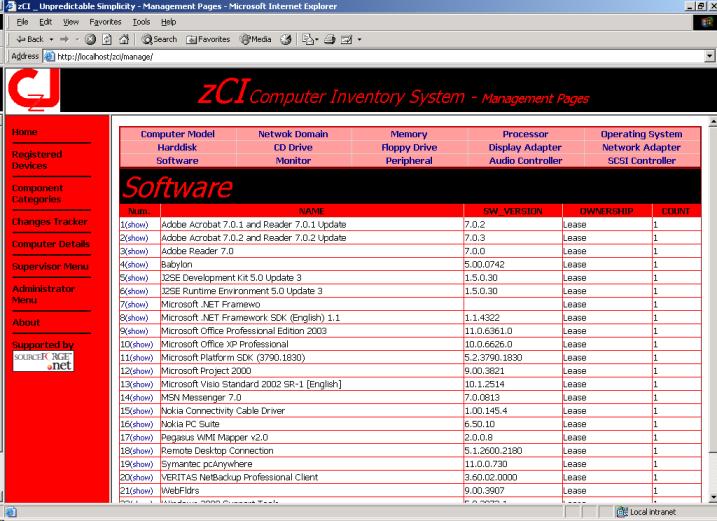717x521 pixels.
Task: Click show link for WebFldrs row
Action: click(142, 491)
